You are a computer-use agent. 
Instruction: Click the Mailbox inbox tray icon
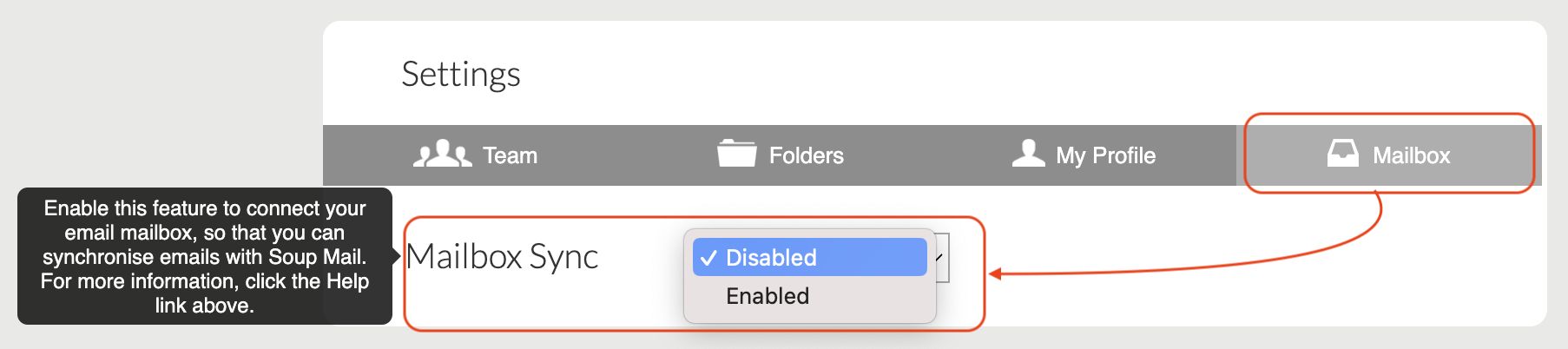(1342, 154)
